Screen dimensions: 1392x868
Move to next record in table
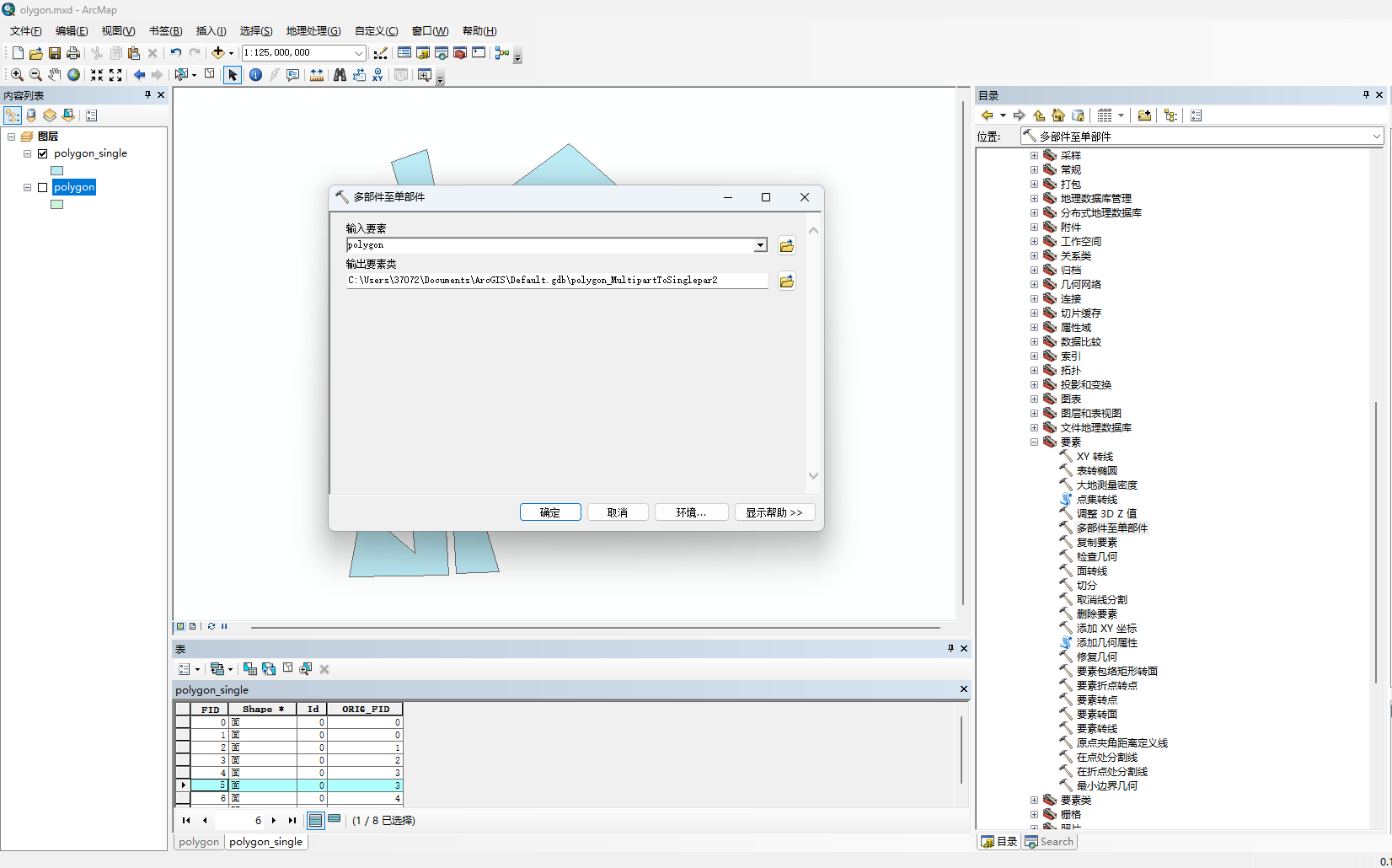(x=274, y=820)
